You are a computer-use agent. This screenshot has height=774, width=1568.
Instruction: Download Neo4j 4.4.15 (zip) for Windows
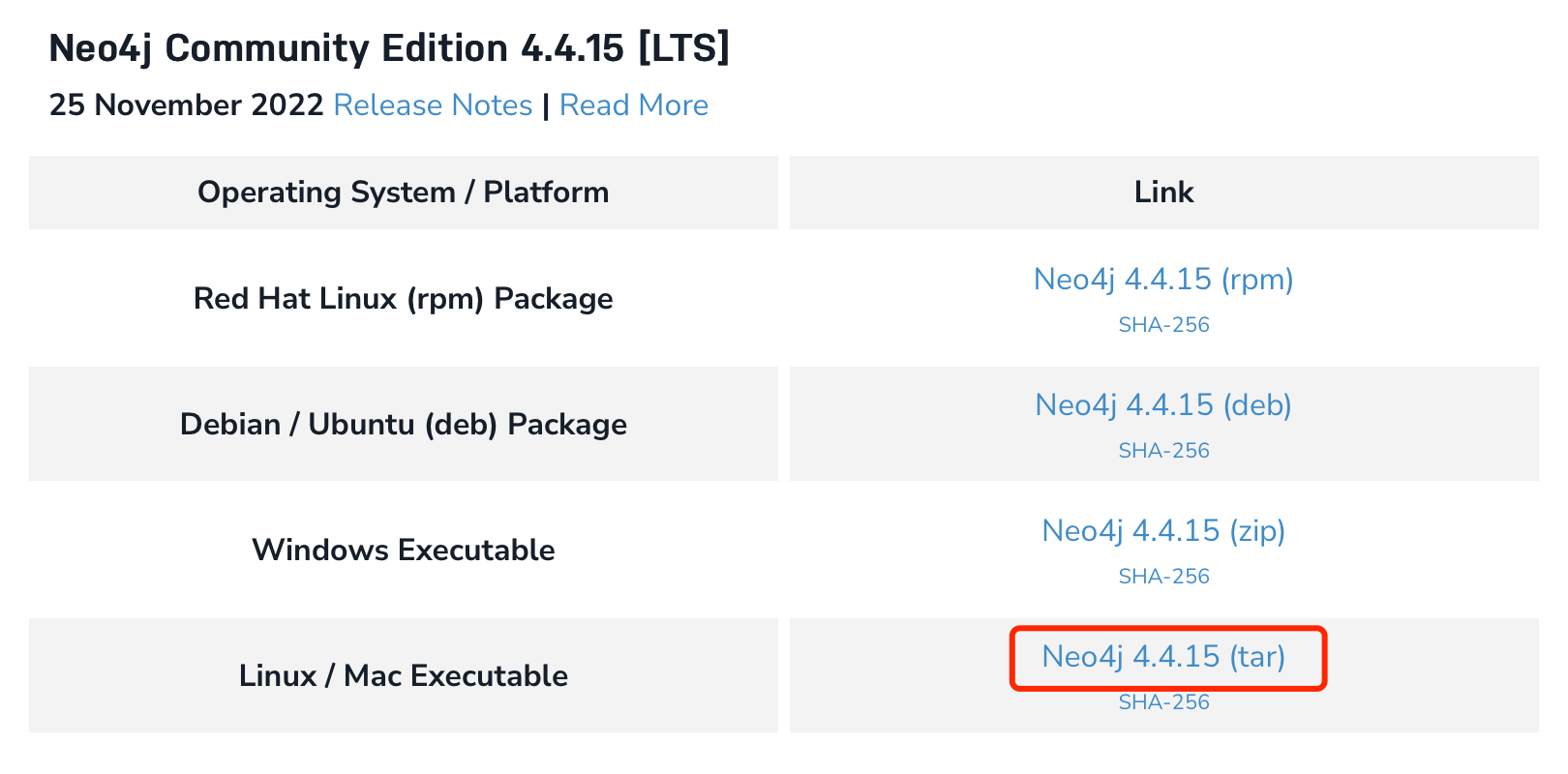(1163, 532)
